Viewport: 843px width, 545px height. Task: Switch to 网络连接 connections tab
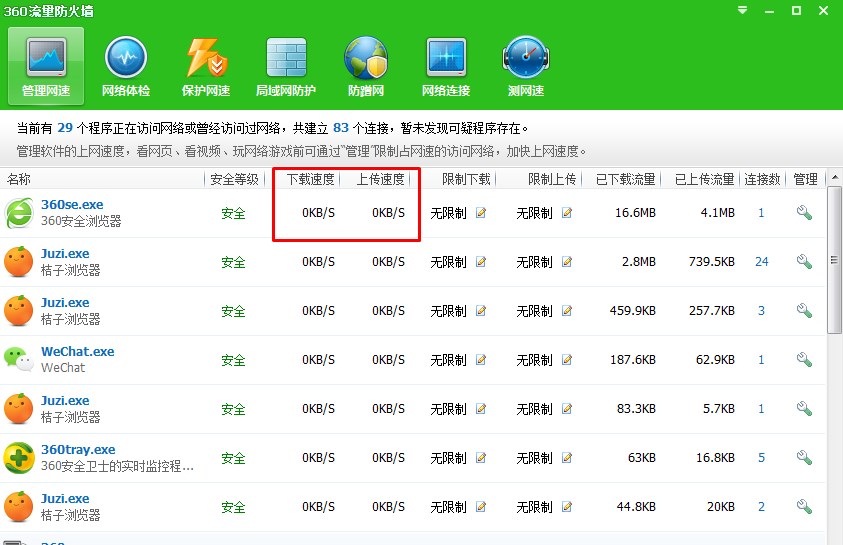[446, 66]
